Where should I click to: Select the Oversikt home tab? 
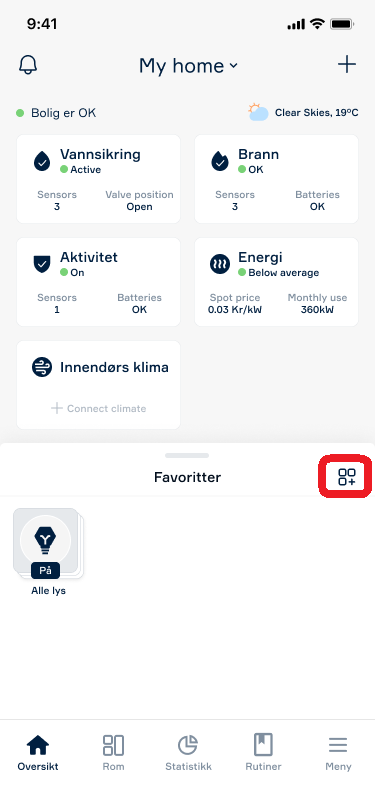click(x=38, y=752)
